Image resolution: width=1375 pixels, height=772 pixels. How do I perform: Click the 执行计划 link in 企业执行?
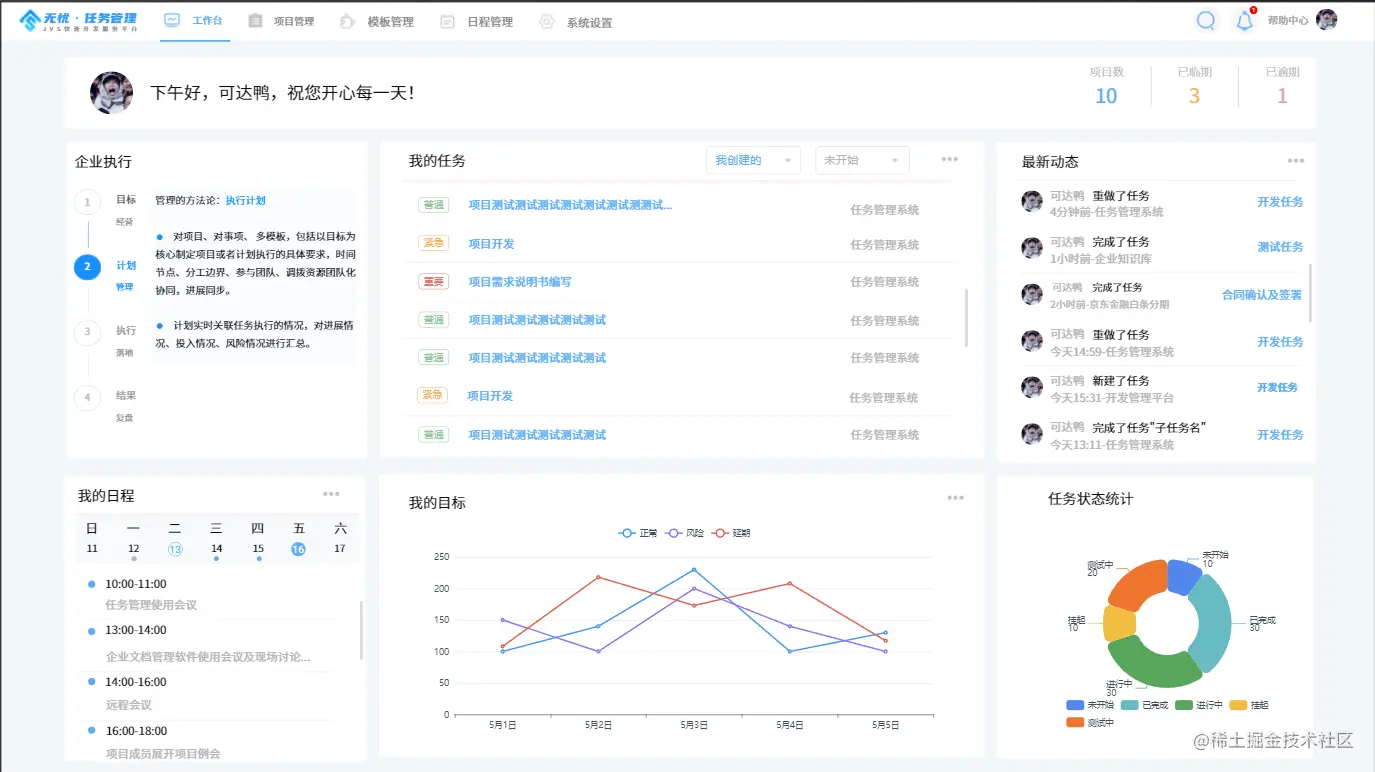tap(245, 201)
